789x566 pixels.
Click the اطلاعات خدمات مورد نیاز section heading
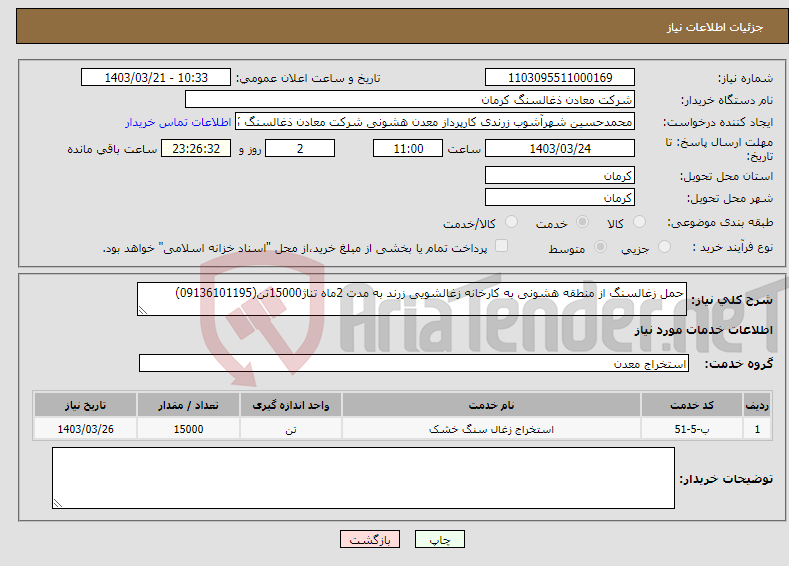point(703,330)
